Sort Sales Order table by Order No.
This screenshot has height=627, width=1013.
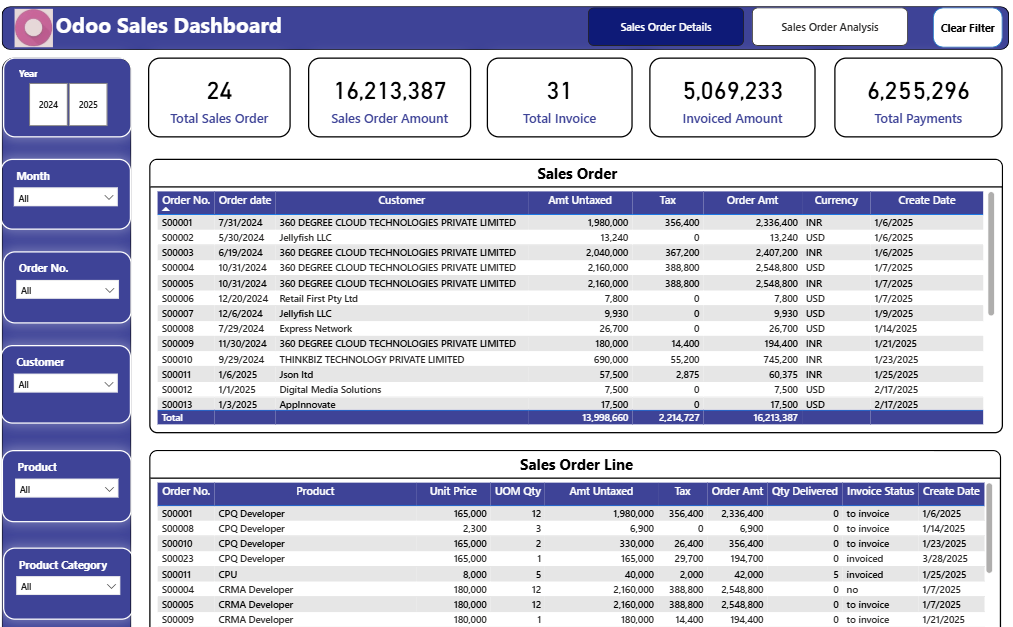(x=186, y=201)
